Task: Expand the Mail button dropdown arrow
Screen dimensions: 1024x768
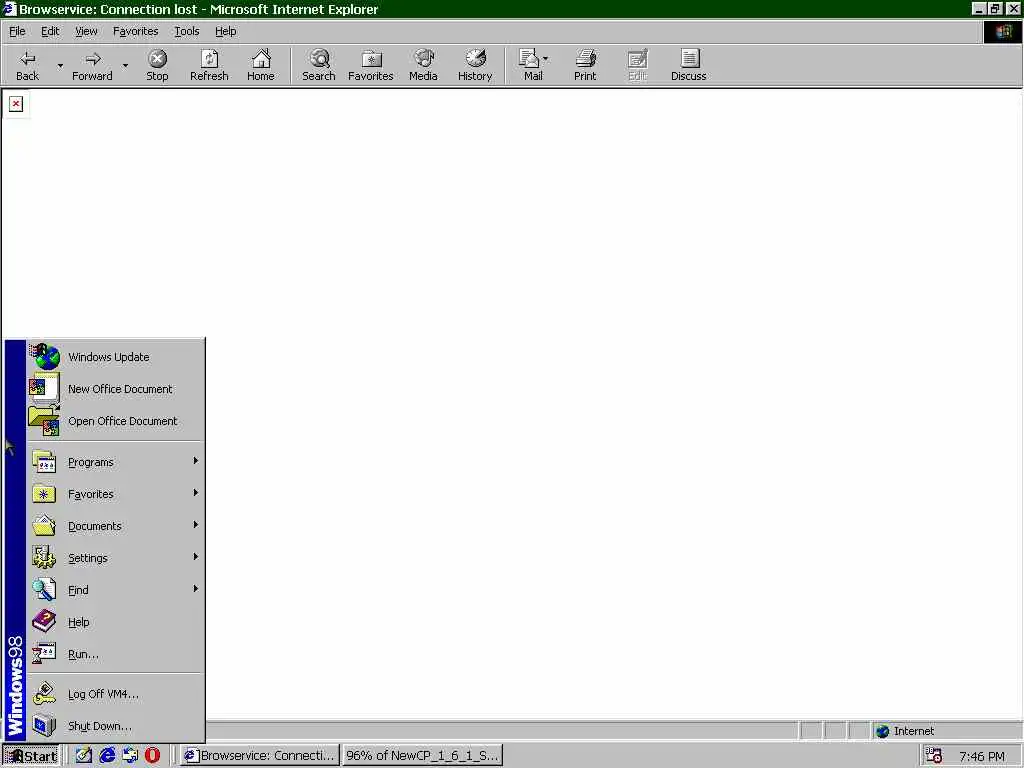Action: pyautogui.click(x=546, y=59)
